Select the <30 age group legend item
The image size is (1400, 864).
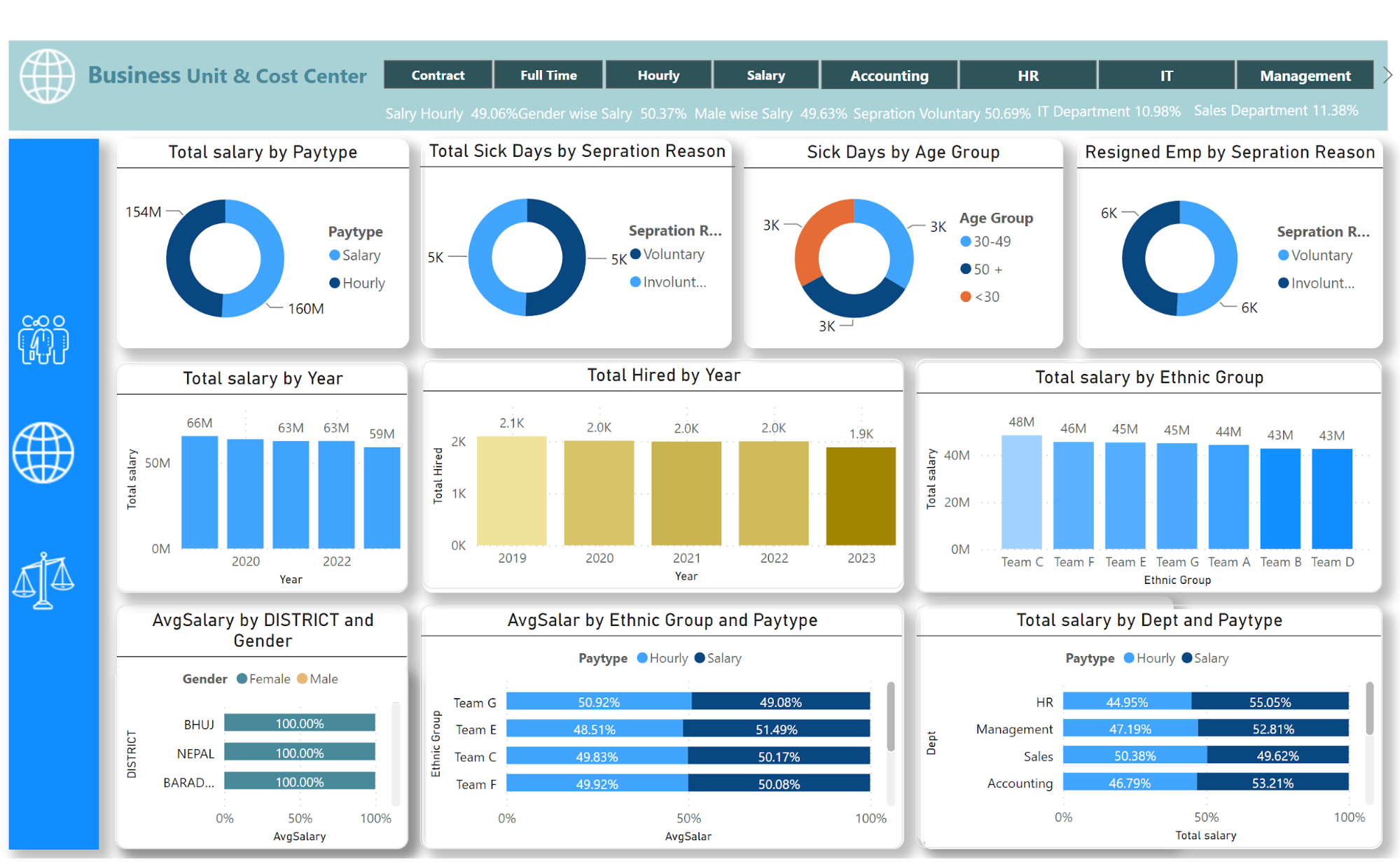pos(980,296)
